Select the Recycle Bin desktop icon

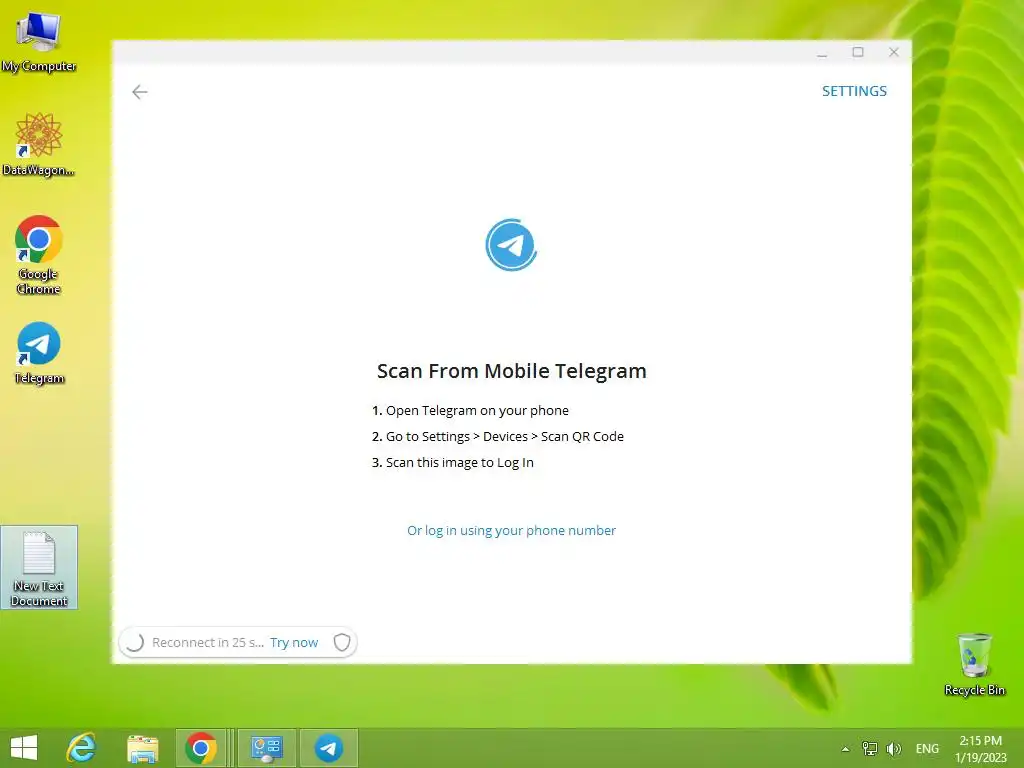click(974, 664)
